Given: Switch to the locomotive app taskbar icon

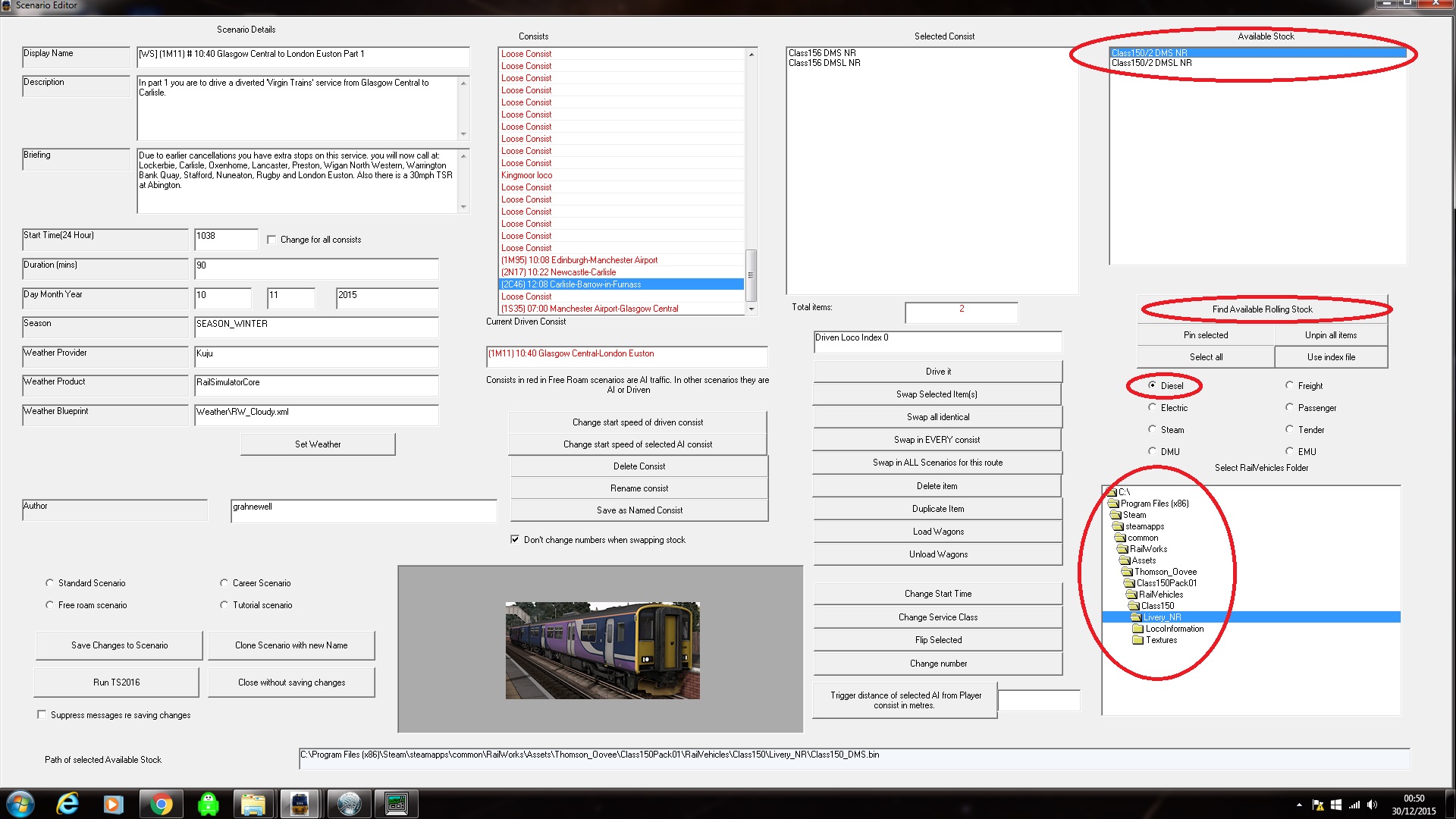Looking at the screenshot, I should pos(299,804).
